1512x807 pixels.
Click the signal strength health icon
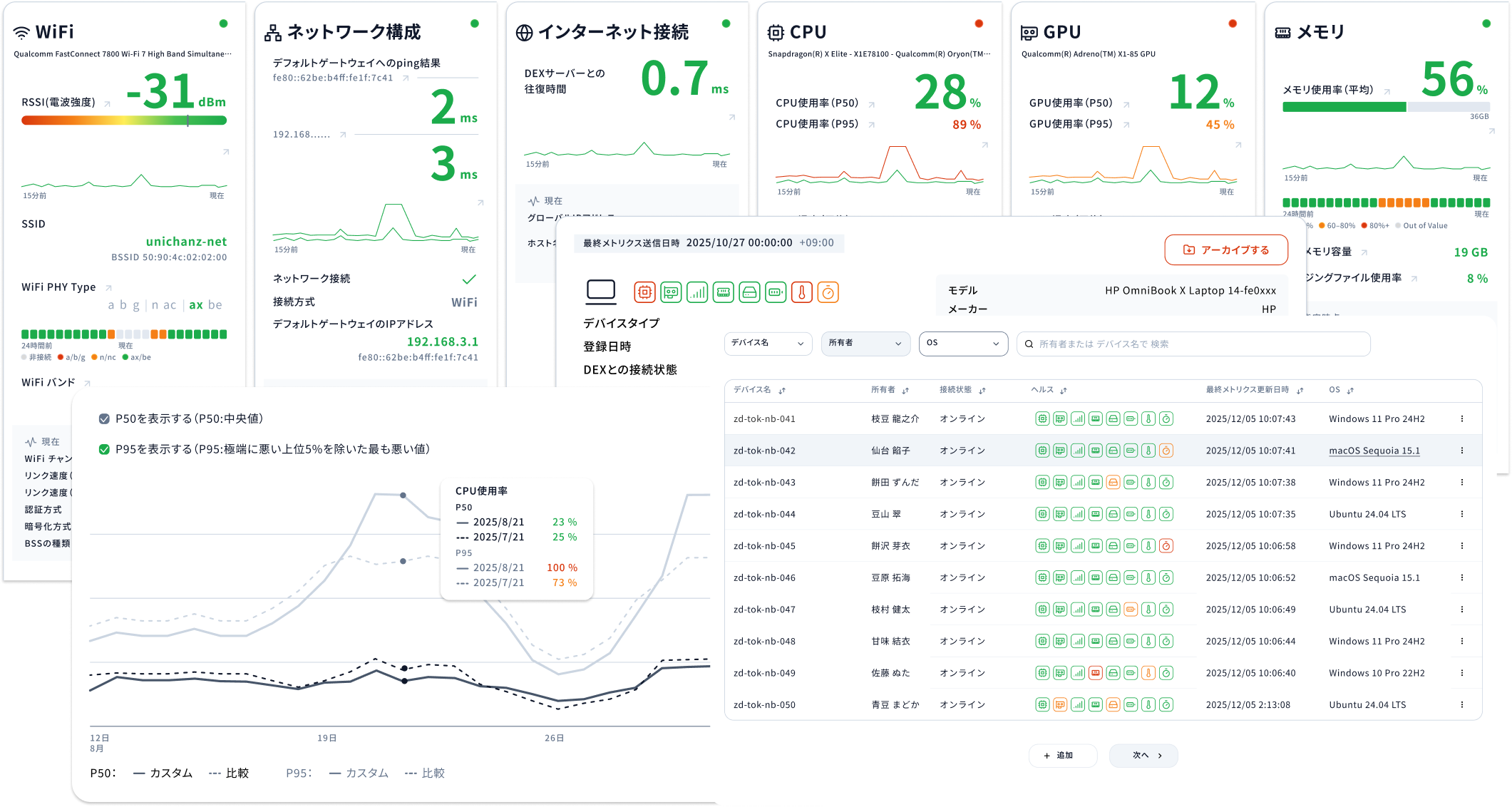[x=697, y=292]
